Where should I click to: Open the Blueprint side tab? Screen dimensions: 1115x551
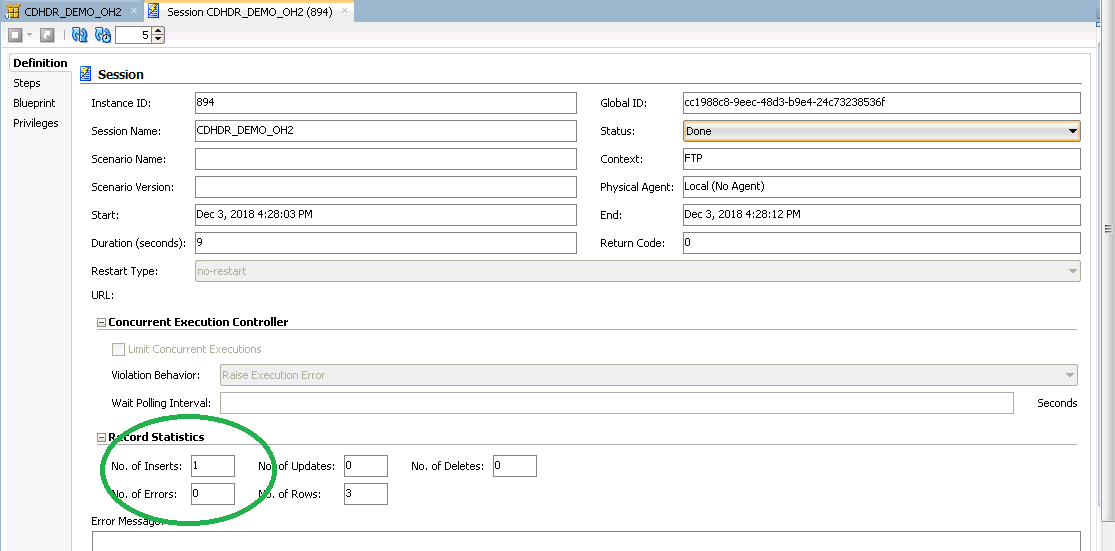[x=34, y=103]
